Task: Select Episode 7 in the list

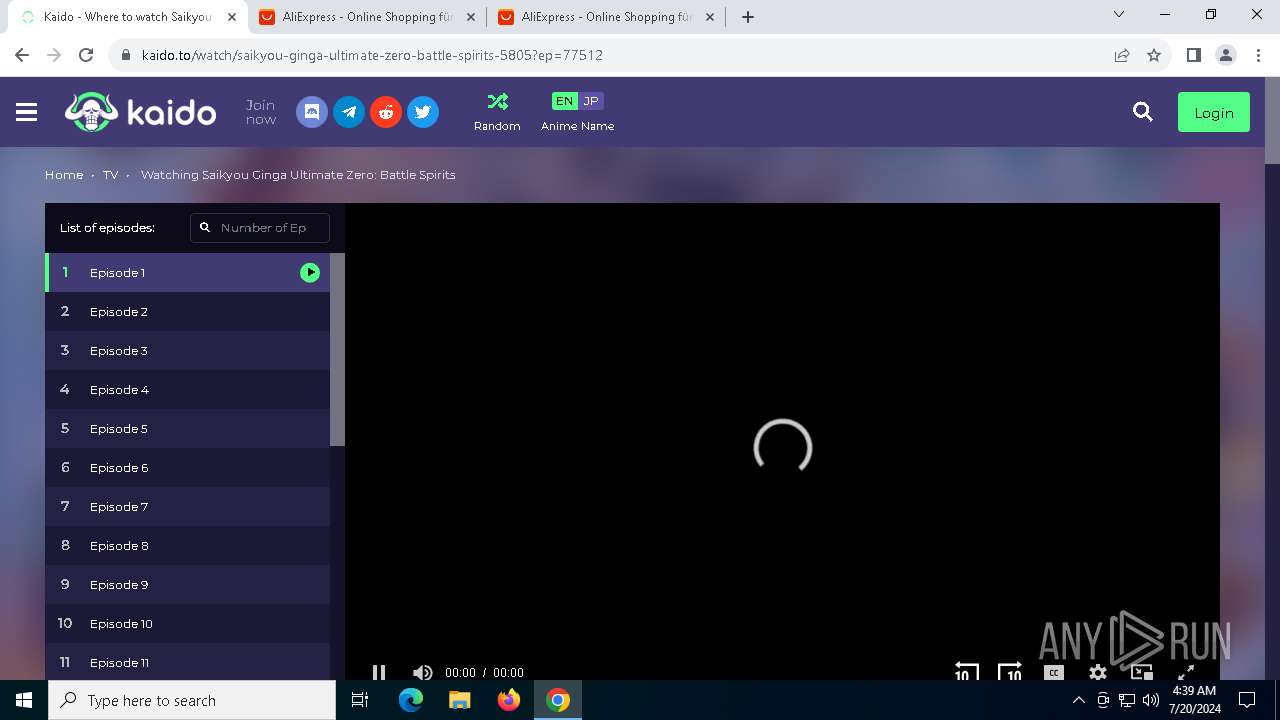Action: (x=187, y=507)
